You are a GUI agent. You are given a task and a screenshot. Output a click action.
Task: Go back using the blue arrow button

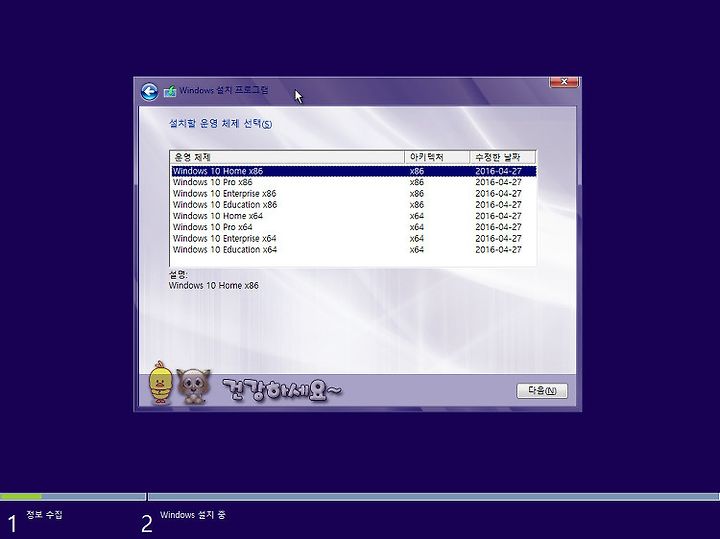click(149, 92)
